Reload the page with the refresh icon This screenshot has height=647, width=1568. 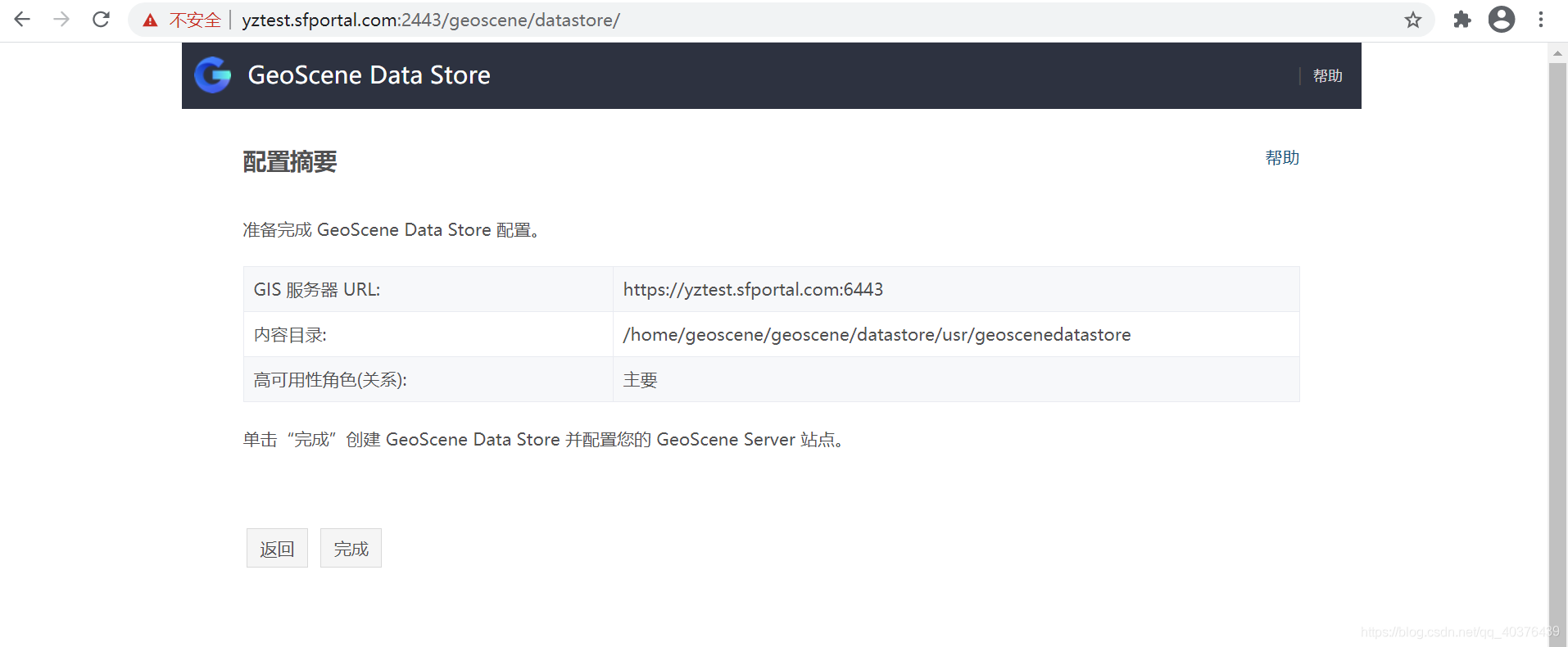(x=101, y=20)
